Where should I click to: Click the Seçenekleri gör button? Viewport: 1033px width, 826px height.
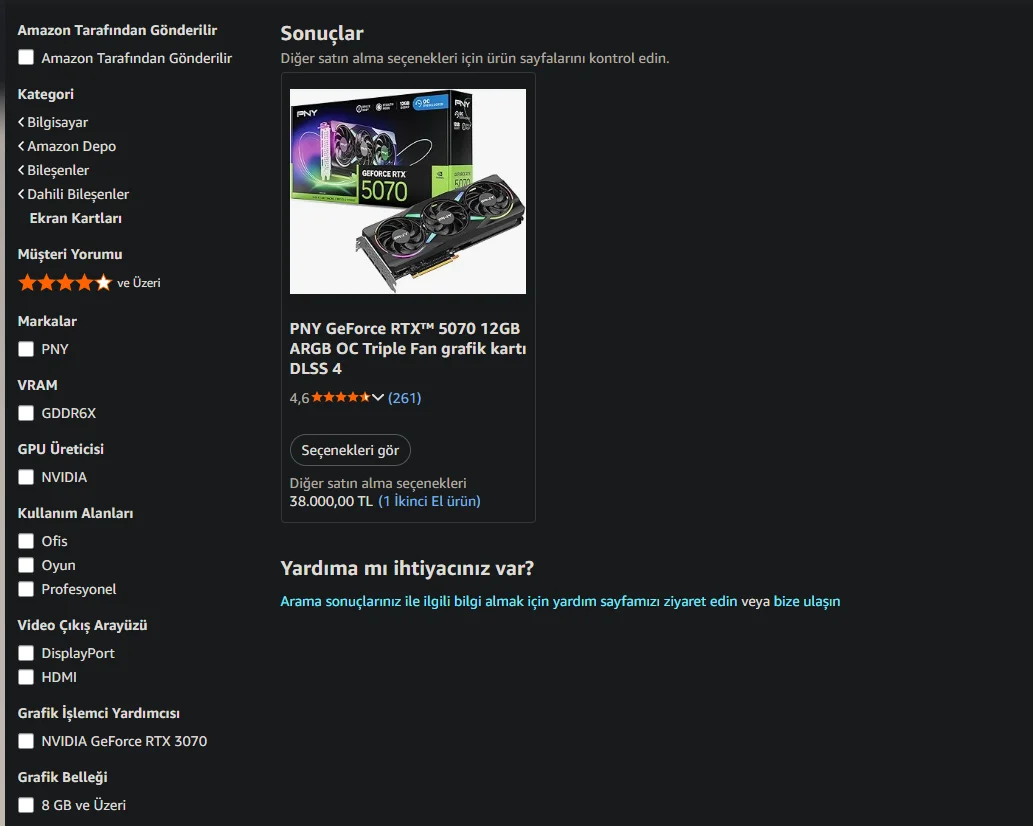(350, 451)
